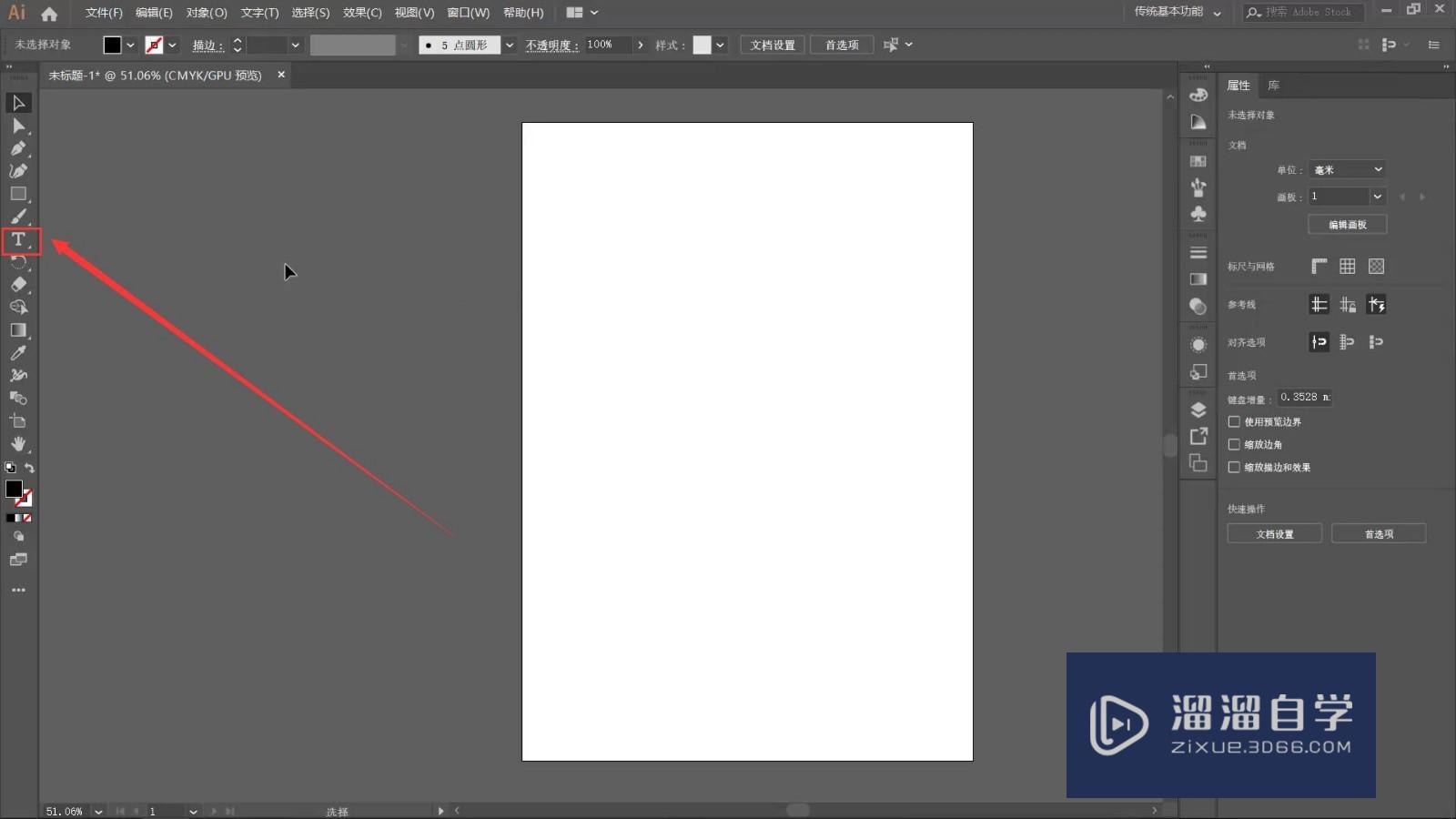The height and width of the screenshot is (819, 1456).
Task: Click 首选项 under 快速操作
Action: (1379, 534)
